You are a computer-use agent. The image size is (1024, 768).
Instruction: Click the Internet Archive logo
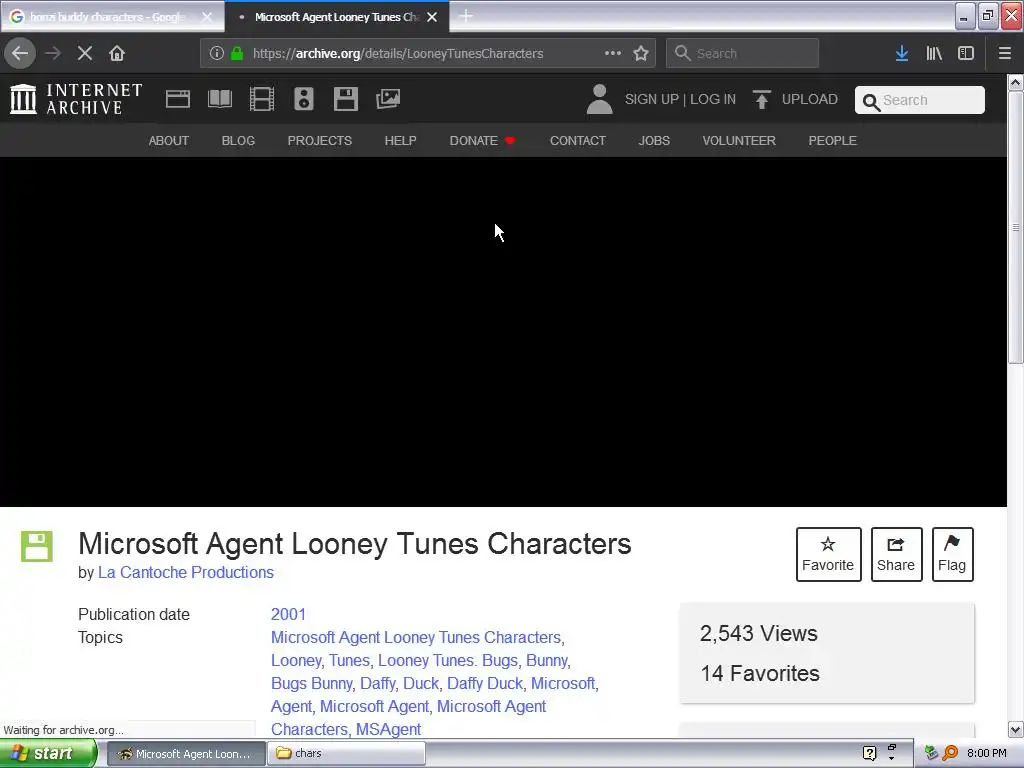[76, 99]
